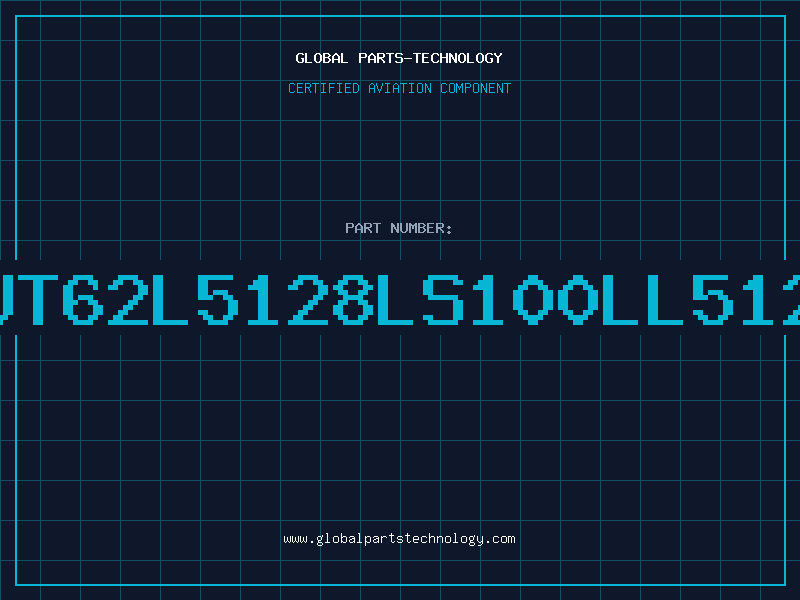Click the CERTIFIED AVIATION COMPONENT subtitle
The width and height of the screenshot is (800, 600).
399,88
